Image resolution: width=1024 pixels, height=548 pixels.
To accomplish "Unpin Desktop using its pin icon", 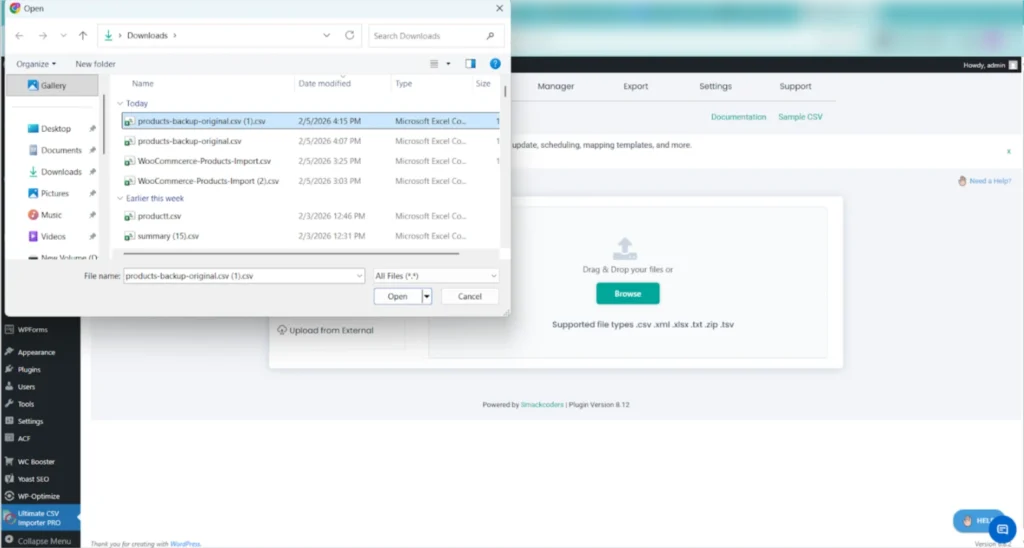I will pyautogui.click(x=92, y=129).
